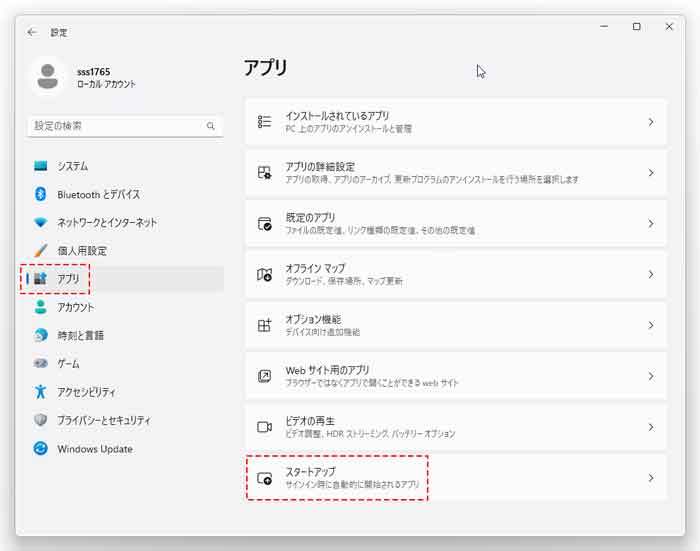Screen dimensions: 700x551
Task: Open オプション機能 settings entry
Action: coord(456,326)
